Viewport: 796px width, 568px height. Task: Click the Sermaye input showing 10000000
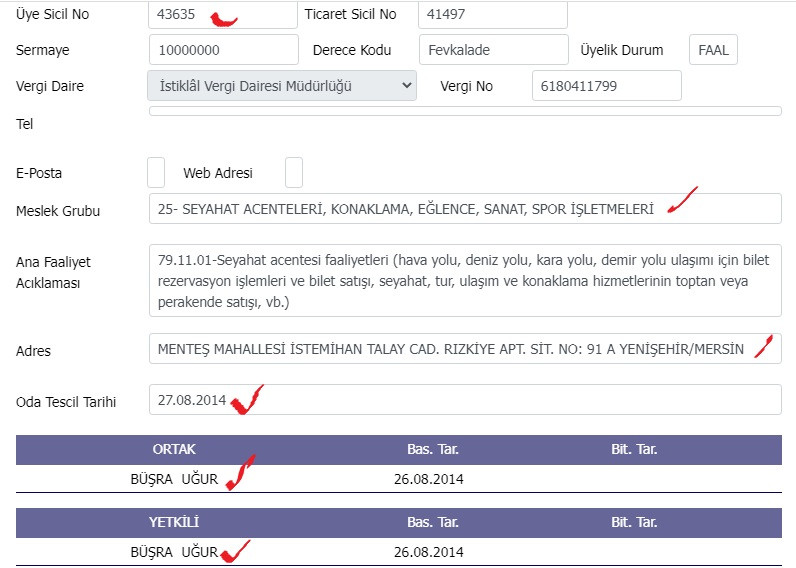(x=224, y=50)
